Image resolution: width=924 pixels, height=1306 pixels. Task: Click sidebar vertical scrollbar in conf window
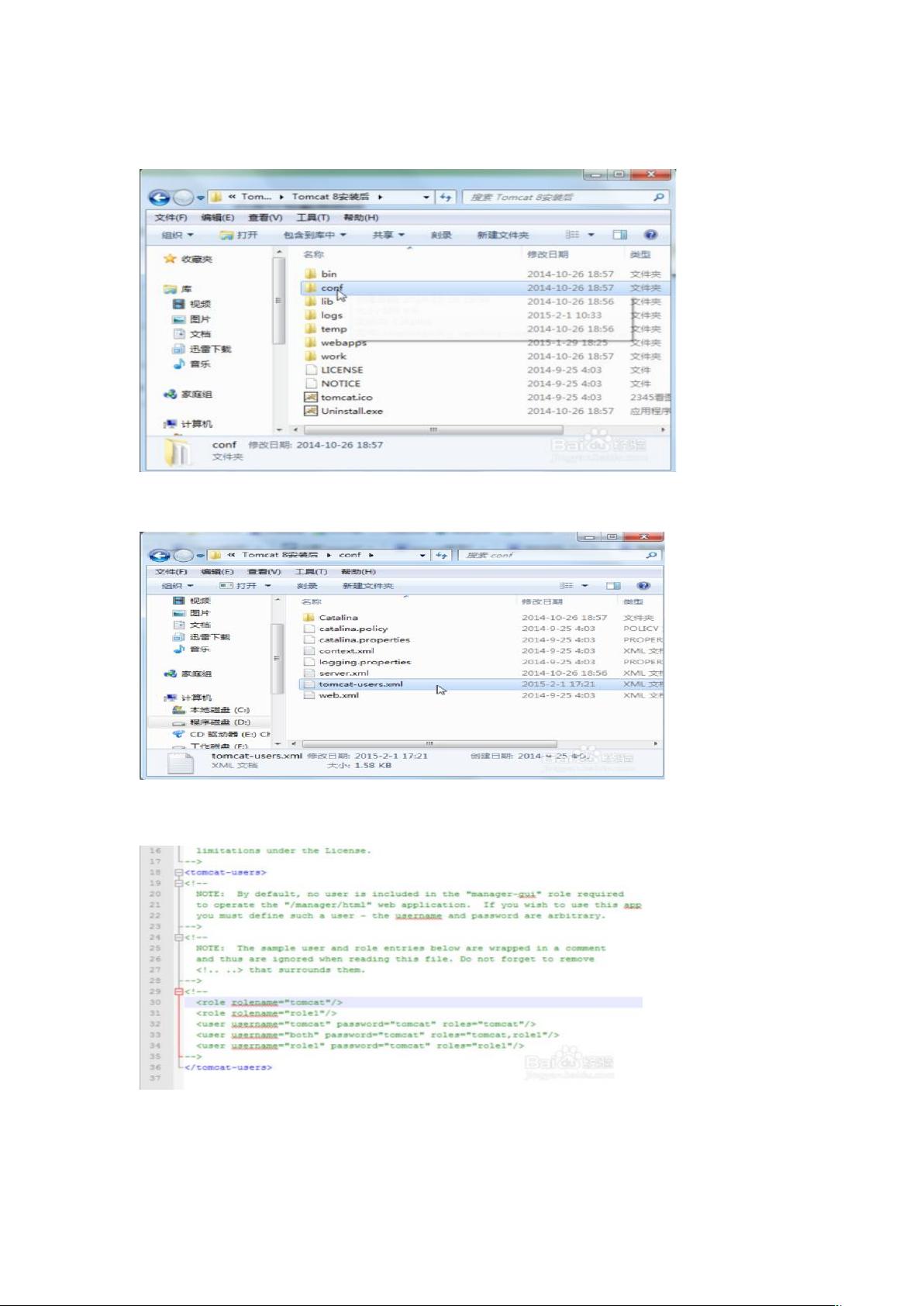(277, 658)
